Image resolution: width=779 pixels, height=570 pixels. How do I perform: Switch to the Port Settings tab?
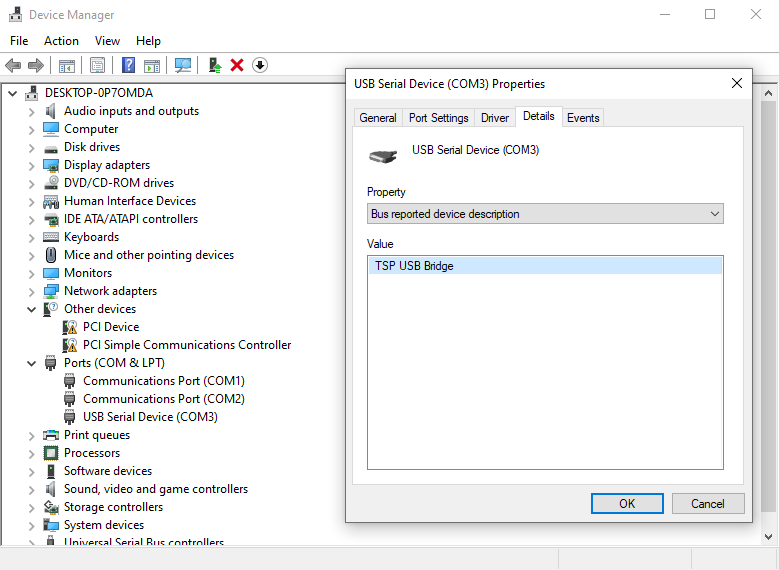click(439, 118)
